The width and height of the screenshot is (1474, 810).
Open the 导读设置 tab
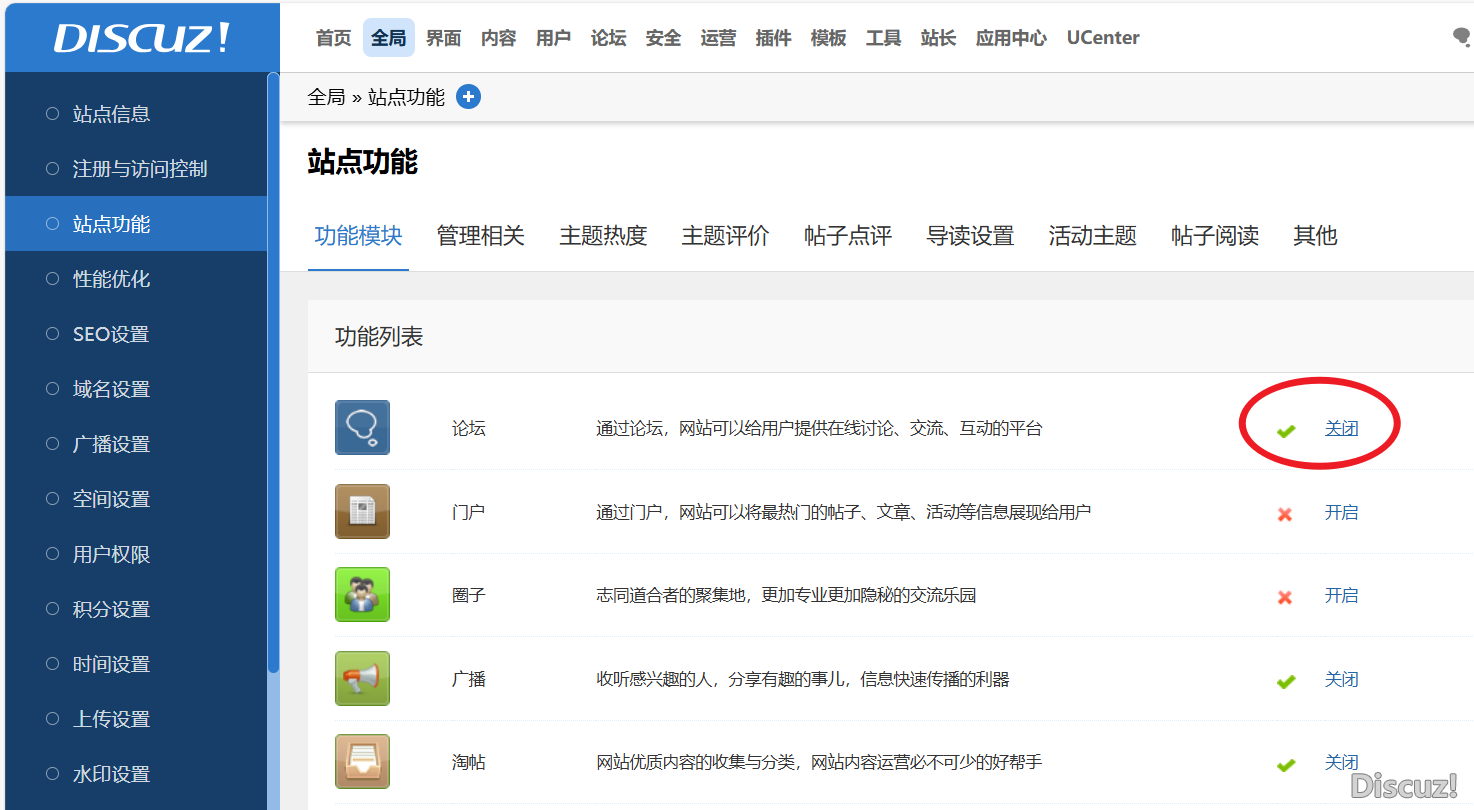970,236
